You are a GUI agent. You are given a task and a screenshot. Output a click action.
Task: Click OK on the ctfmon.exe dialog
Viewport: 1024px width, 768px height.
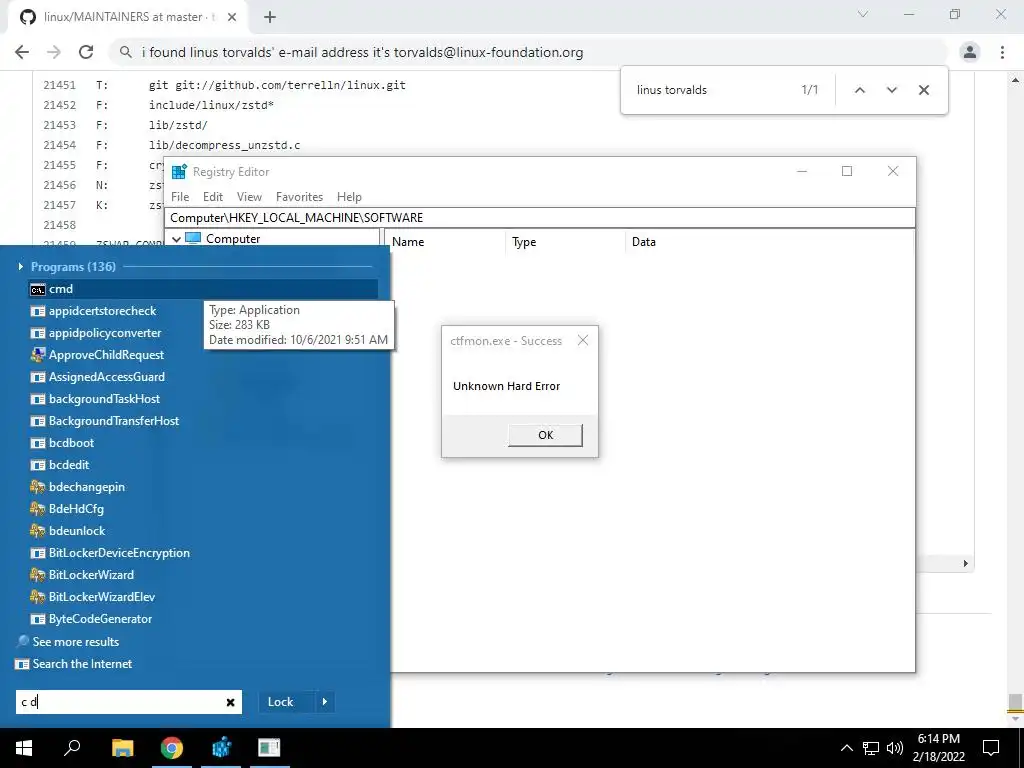click(x=545, y=435)
